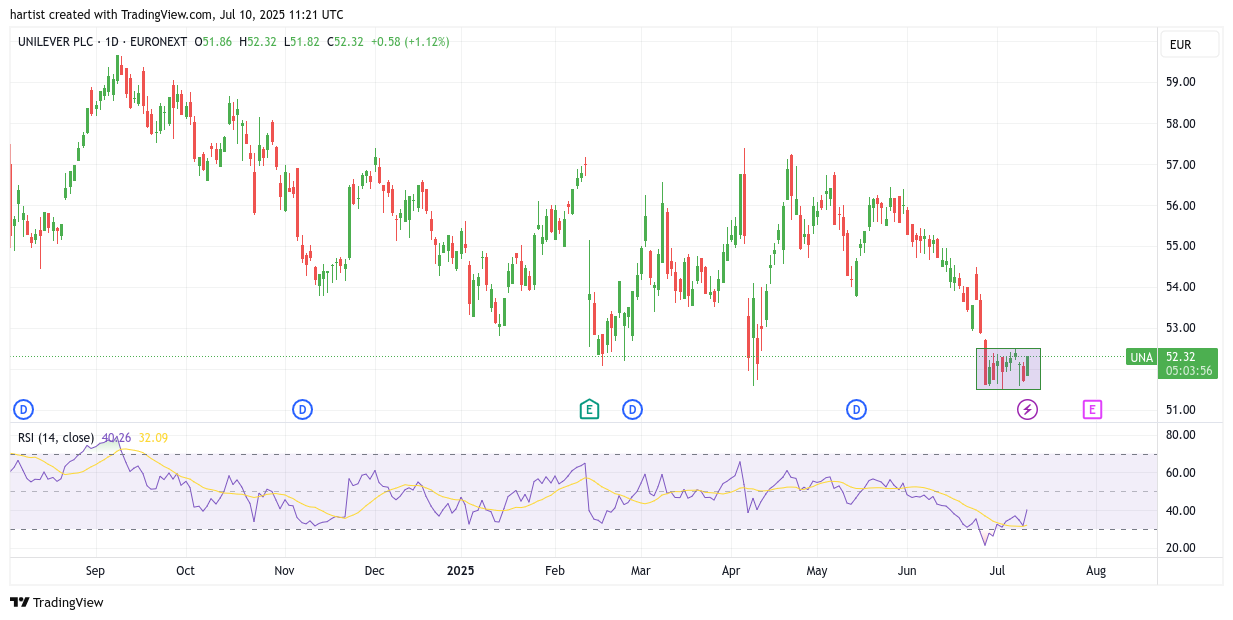Click the low value L51.82

pos(302,42)
